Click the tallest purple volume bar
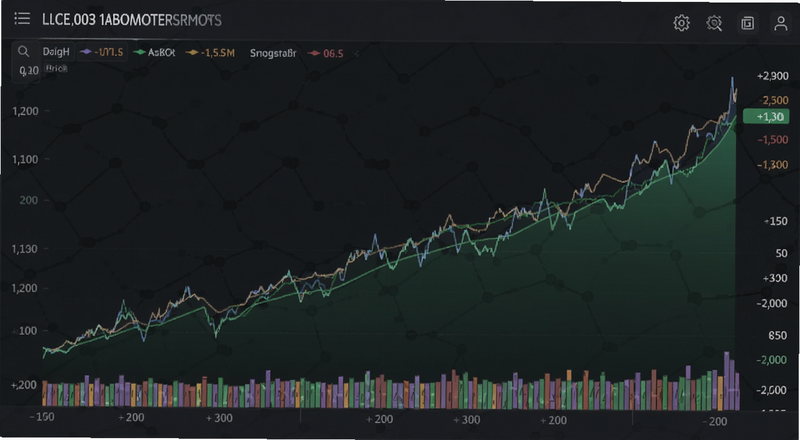 [x=727, y=381]
